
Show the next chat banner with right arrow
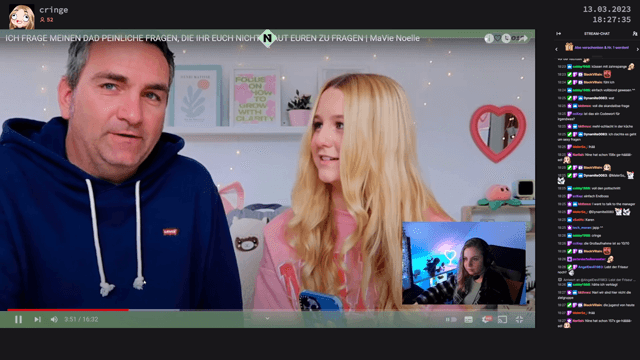[x=637, y=49]
